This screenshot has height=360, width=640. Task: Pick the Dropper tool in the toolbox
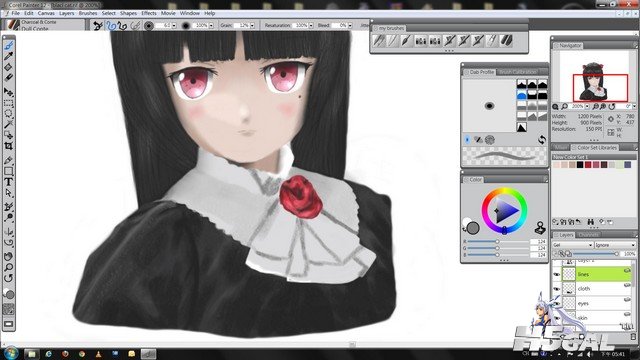point(9,56)
